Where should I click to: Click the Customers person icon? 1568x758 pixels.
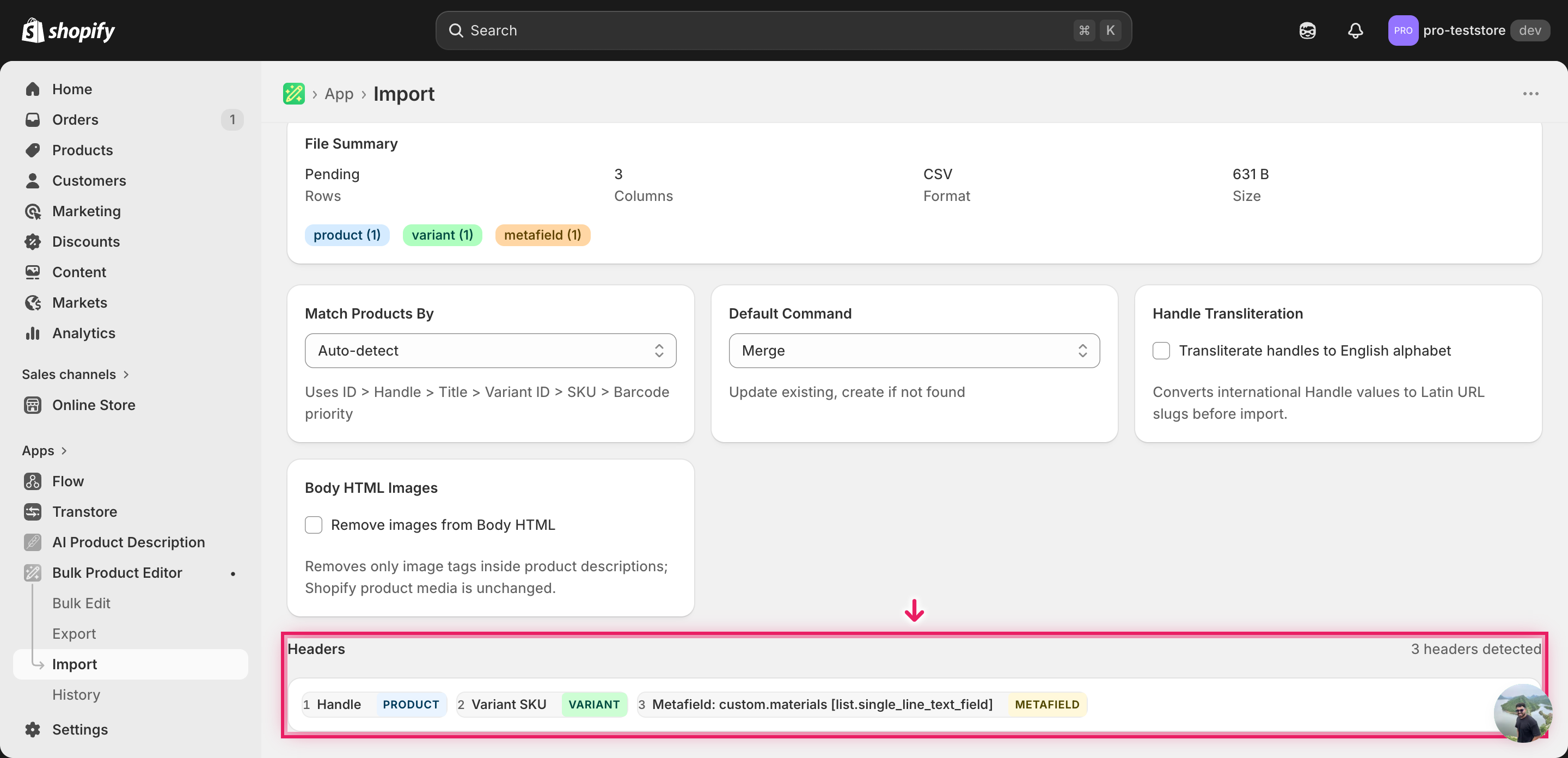coord(33,180)
